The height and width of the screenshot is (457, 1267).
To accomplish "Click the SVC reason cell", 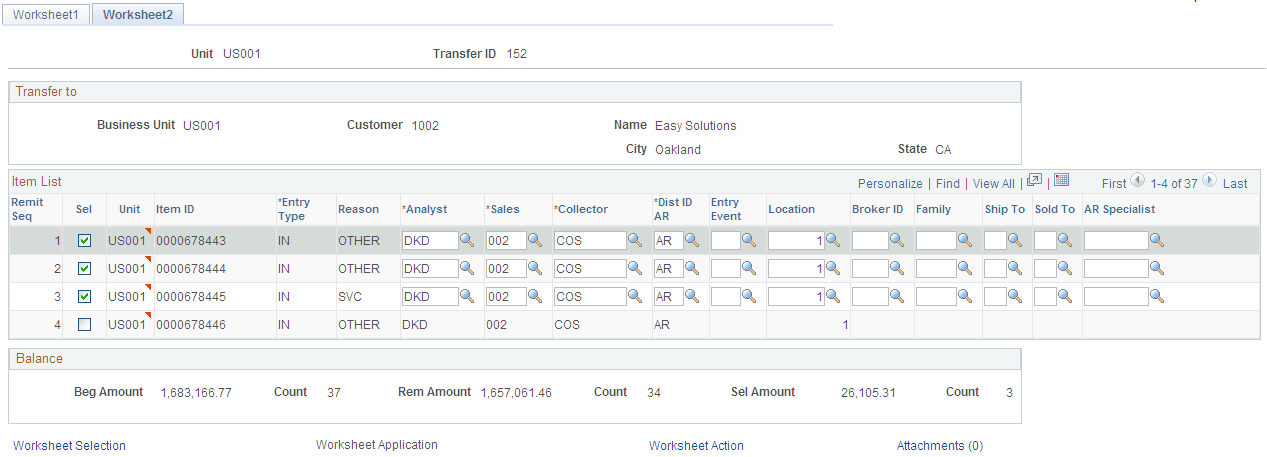I will tap(351, 297).
